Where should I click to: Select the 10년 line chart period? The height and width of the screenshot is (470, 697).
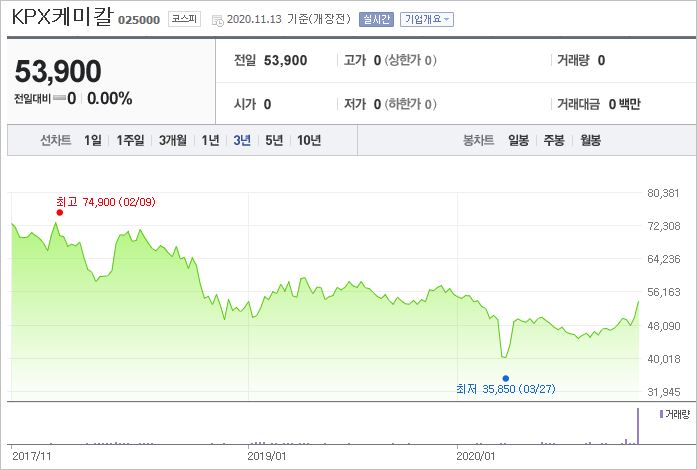tap(309, 141)
